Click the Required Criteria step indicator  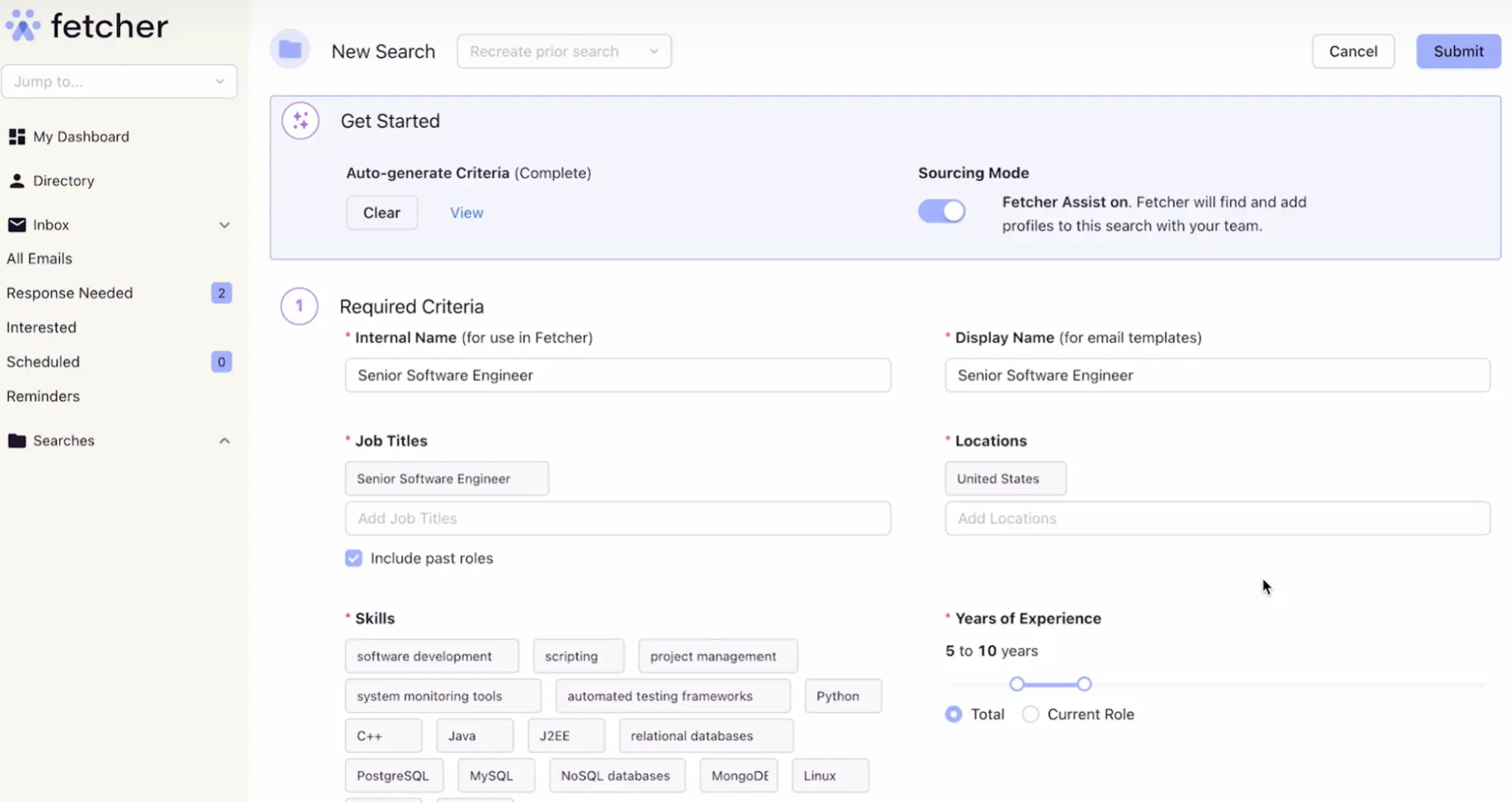pyautogui.click(x=299, y=306)
